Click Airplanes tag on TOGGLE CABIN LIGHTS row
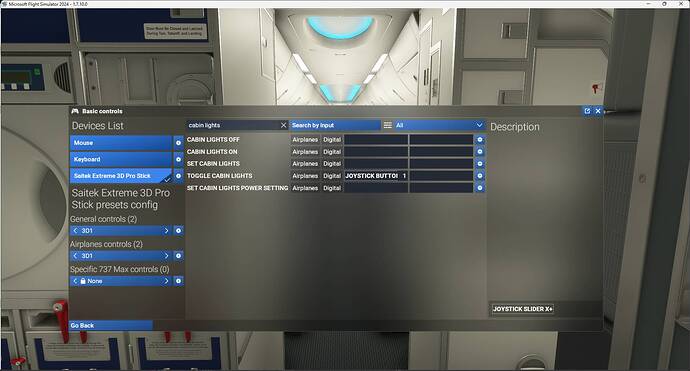690x371 pixels. click(305, 176)
